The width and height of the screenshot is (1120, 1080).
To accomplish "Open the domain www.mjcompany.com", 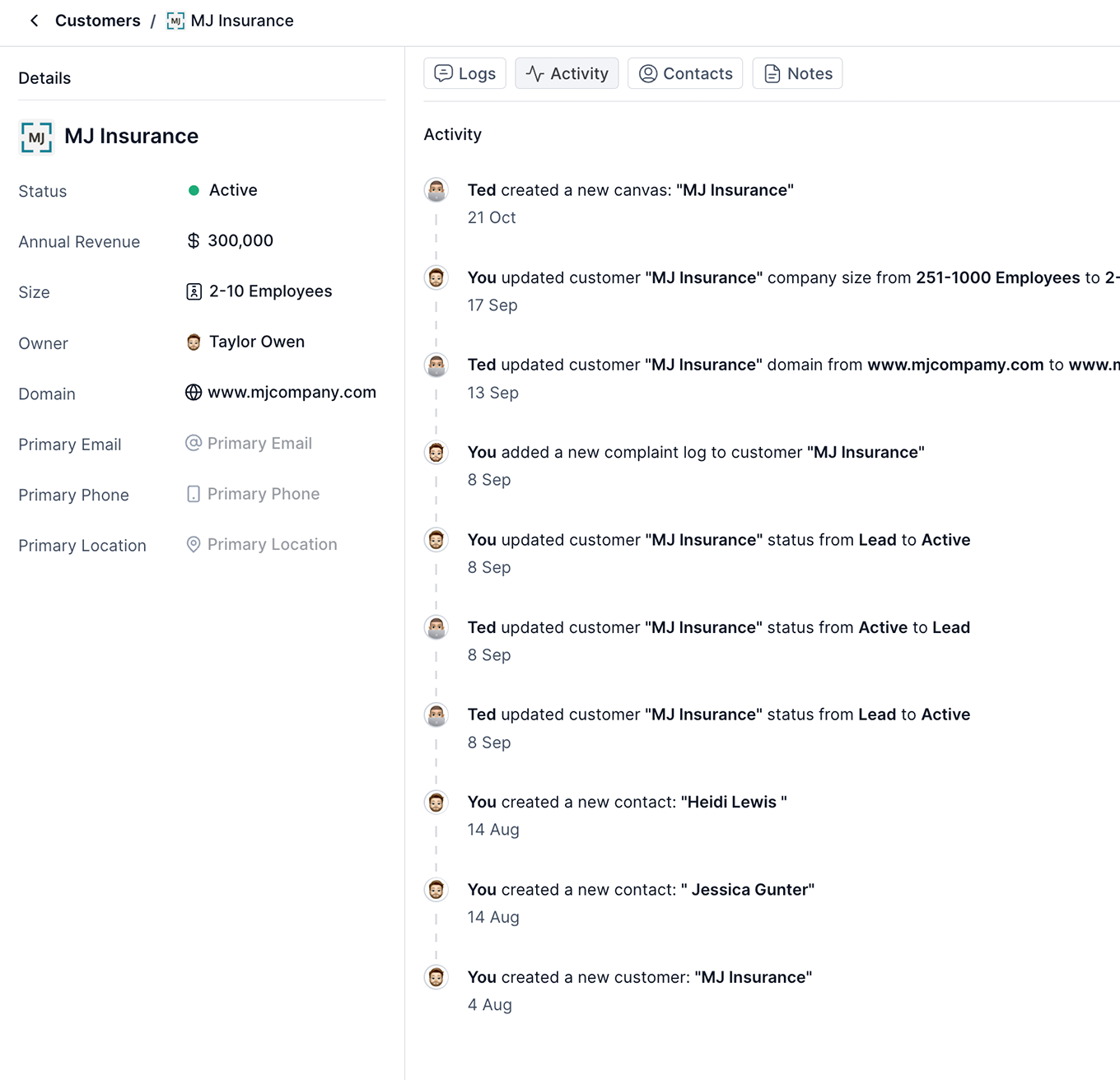I will 292,393.
